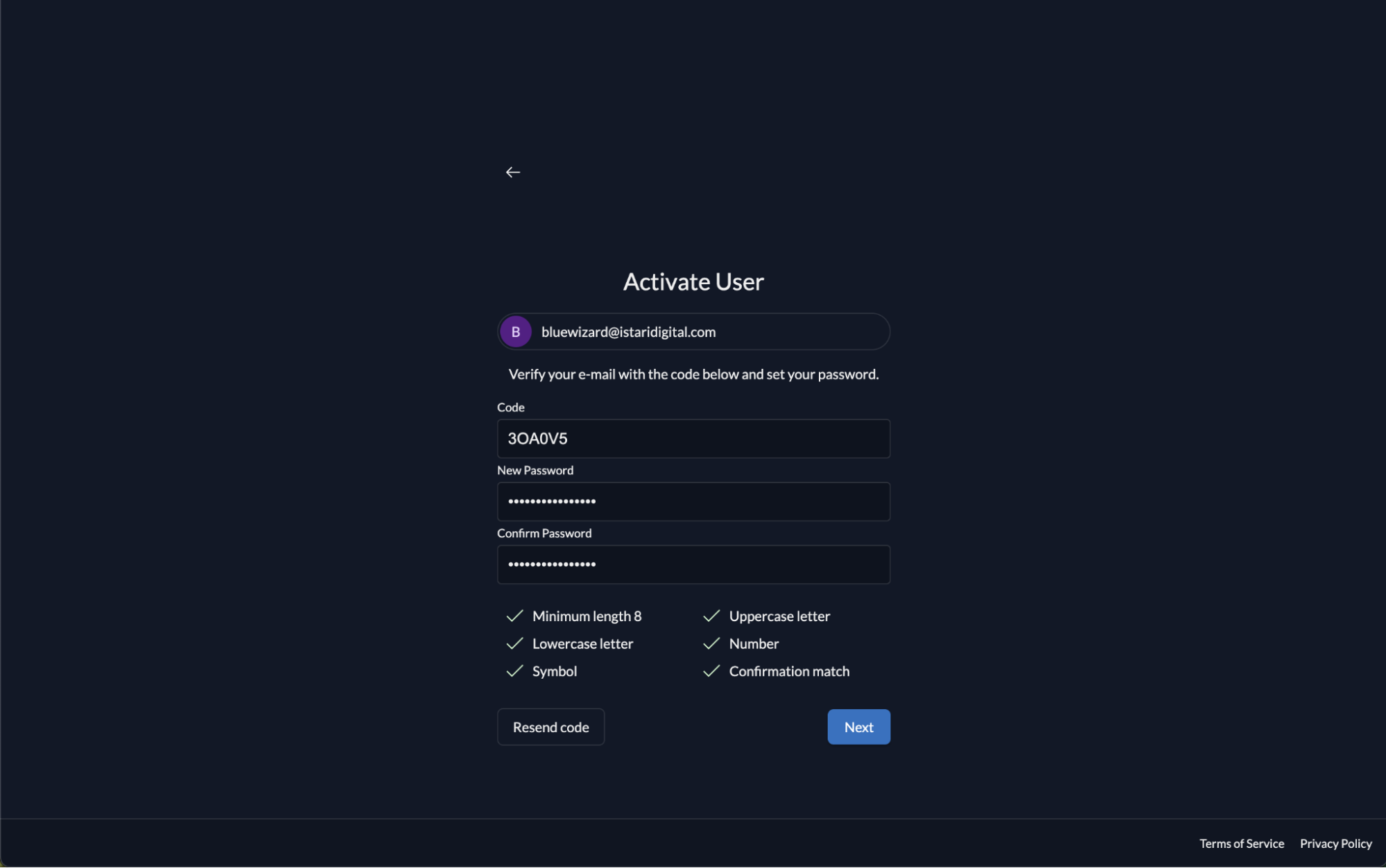Click the Uppercase letter checkmark
The width and height of the screenshot is (1386, 868).
pyautogui.click(x=711, y=616)
